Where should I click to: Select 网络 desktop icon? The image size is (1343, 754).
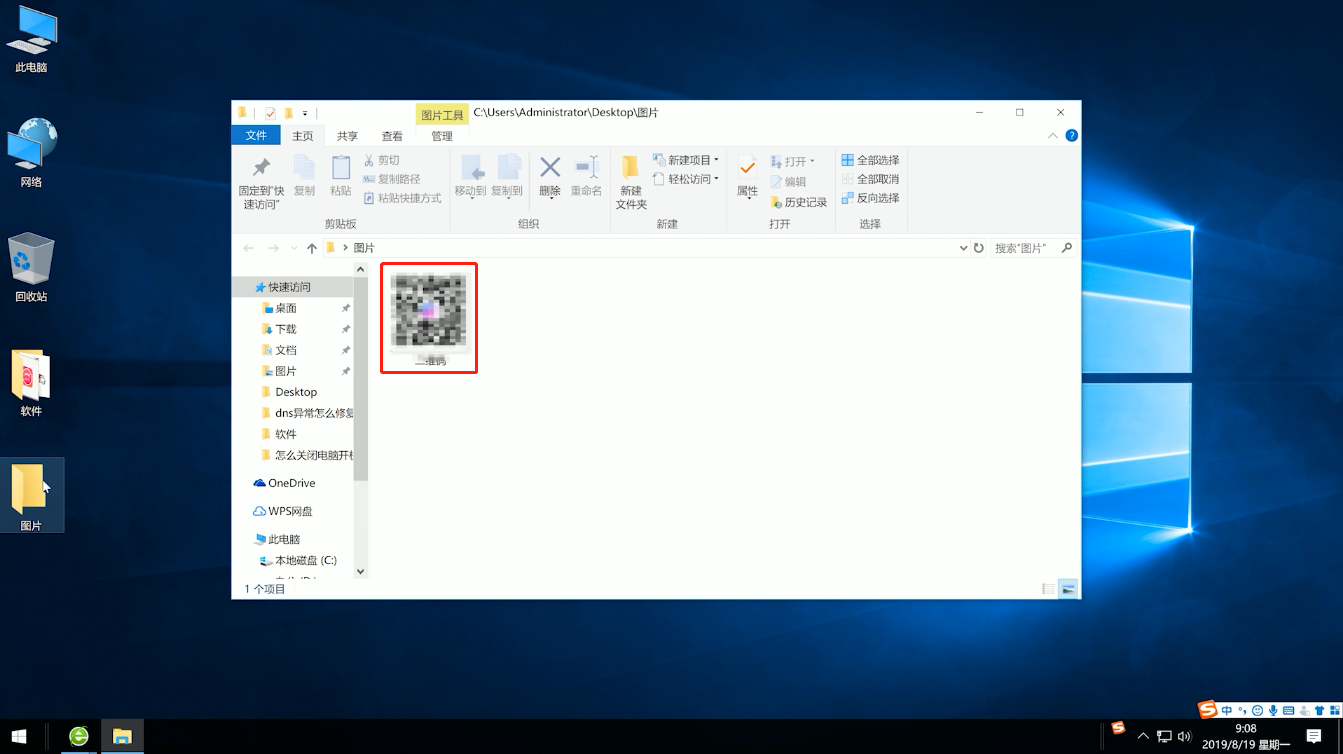[x=31, y=153]
